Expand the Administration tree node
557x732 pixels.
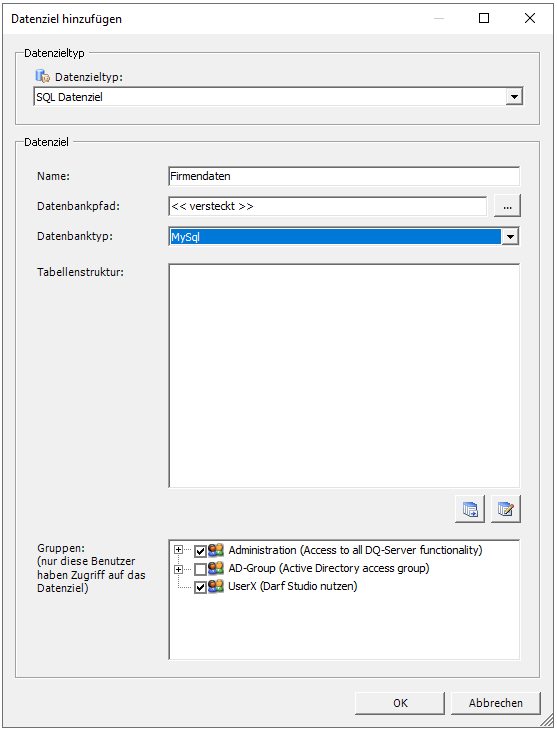[x=178, y=550]
